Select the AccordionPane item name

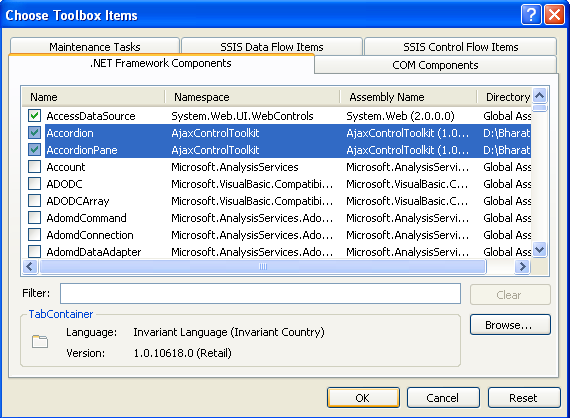tap(82, 150)
